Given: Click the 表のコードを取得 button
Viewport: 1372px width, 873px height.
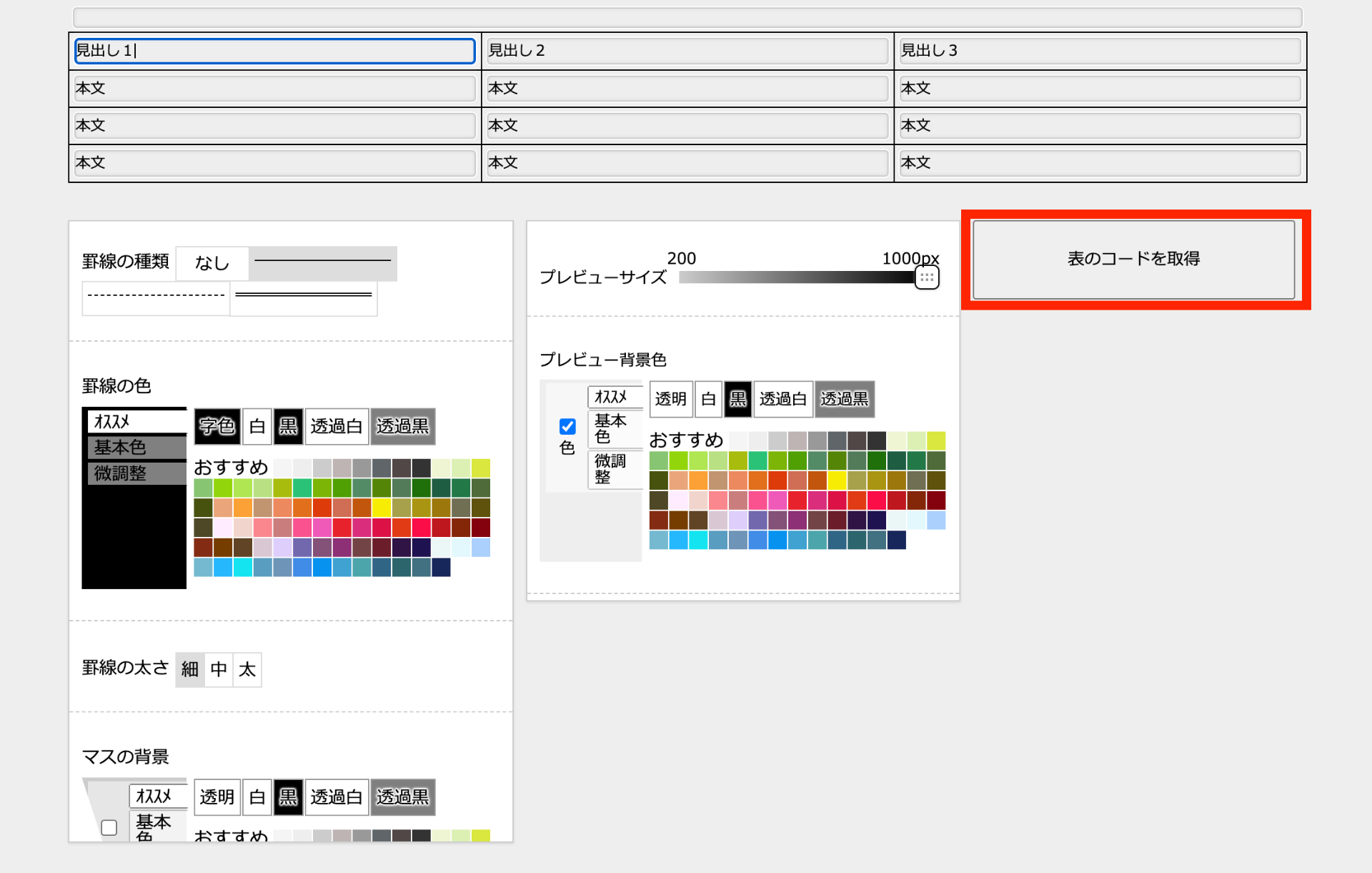Looking at the screenshot, I should coord(1133,259).
